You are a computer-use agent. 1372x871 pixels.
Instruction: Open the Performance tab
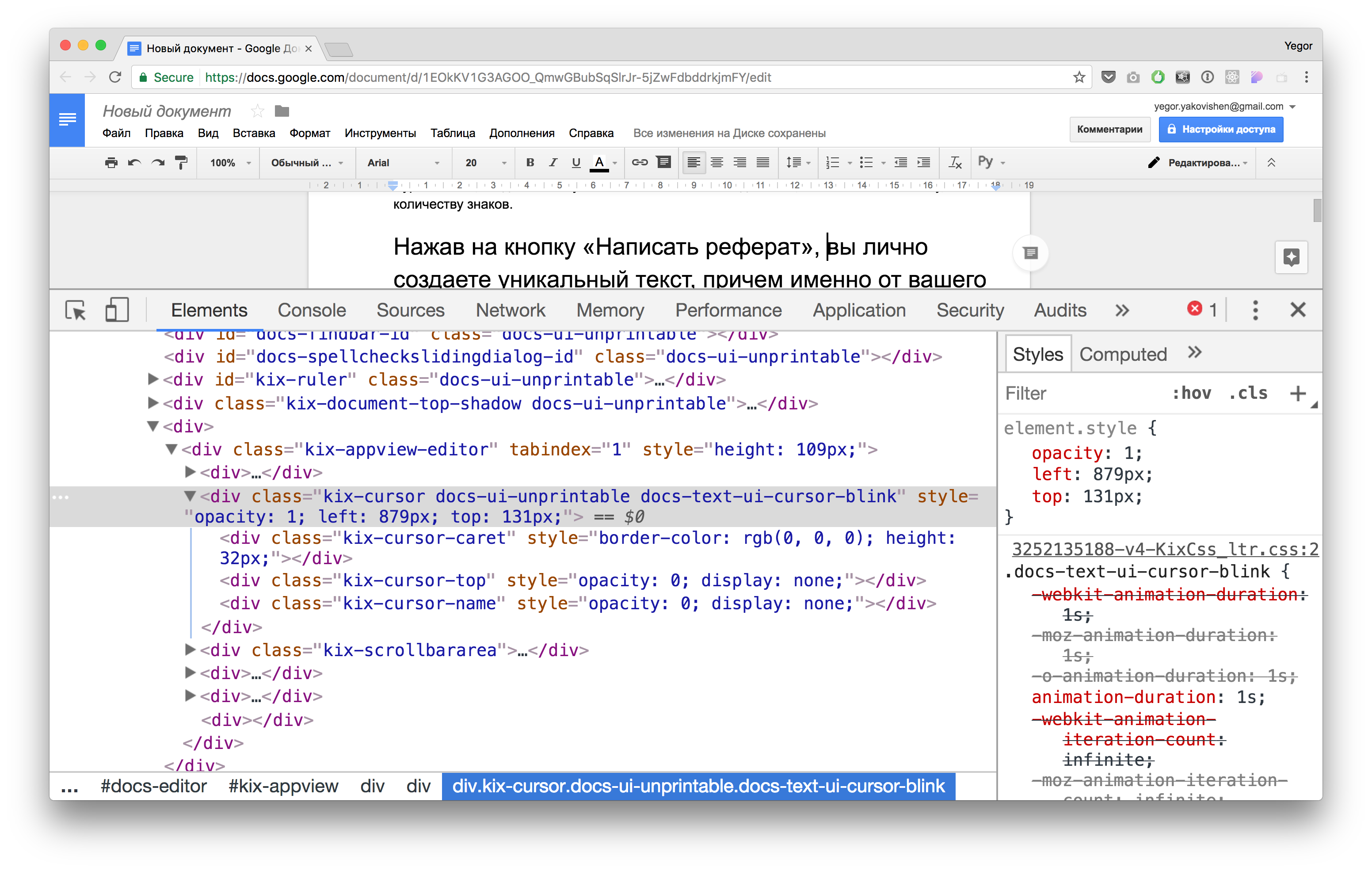tap(728, 311)
